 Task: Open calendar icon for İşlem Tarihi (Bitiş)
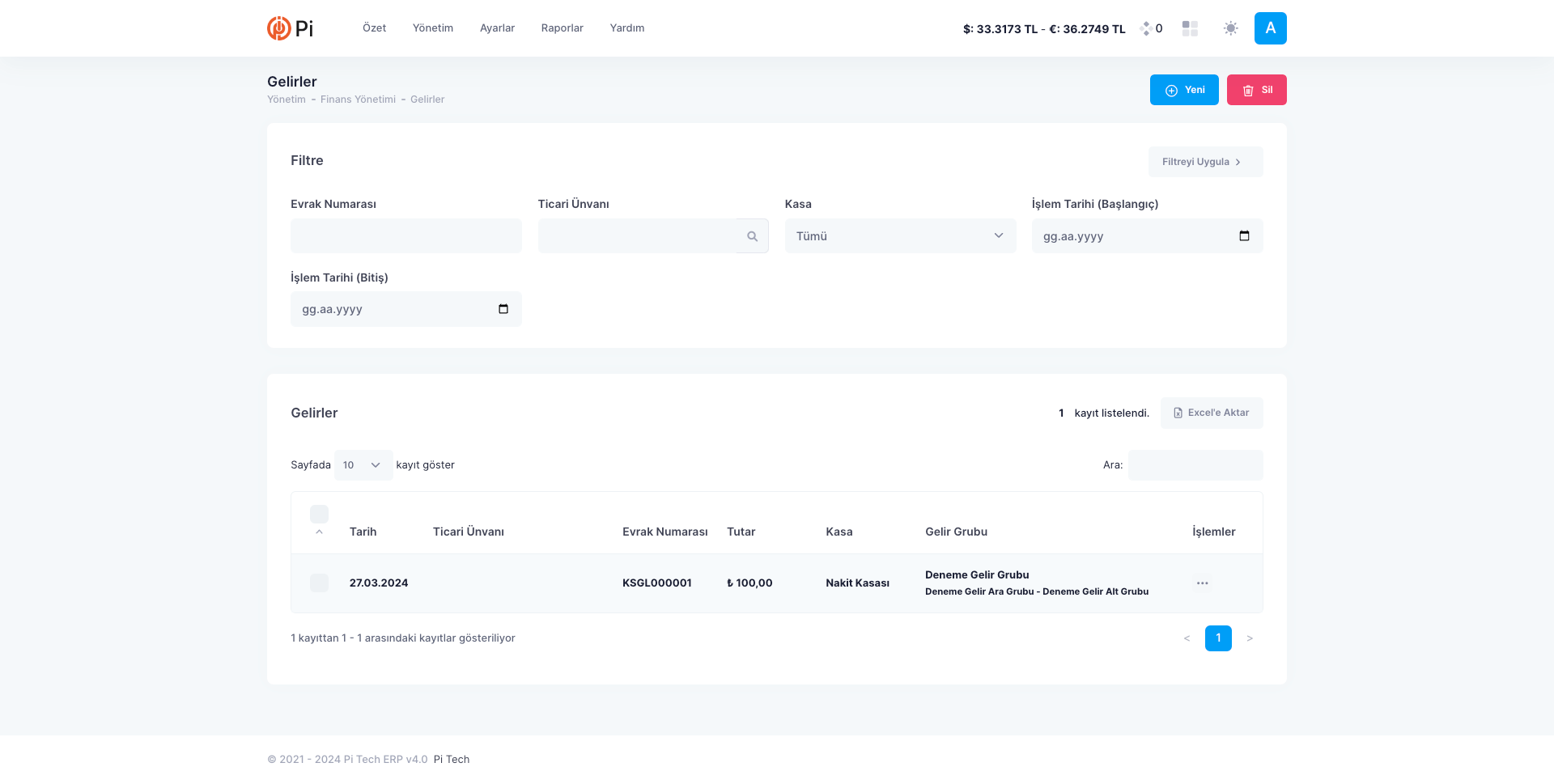[503, 309]
